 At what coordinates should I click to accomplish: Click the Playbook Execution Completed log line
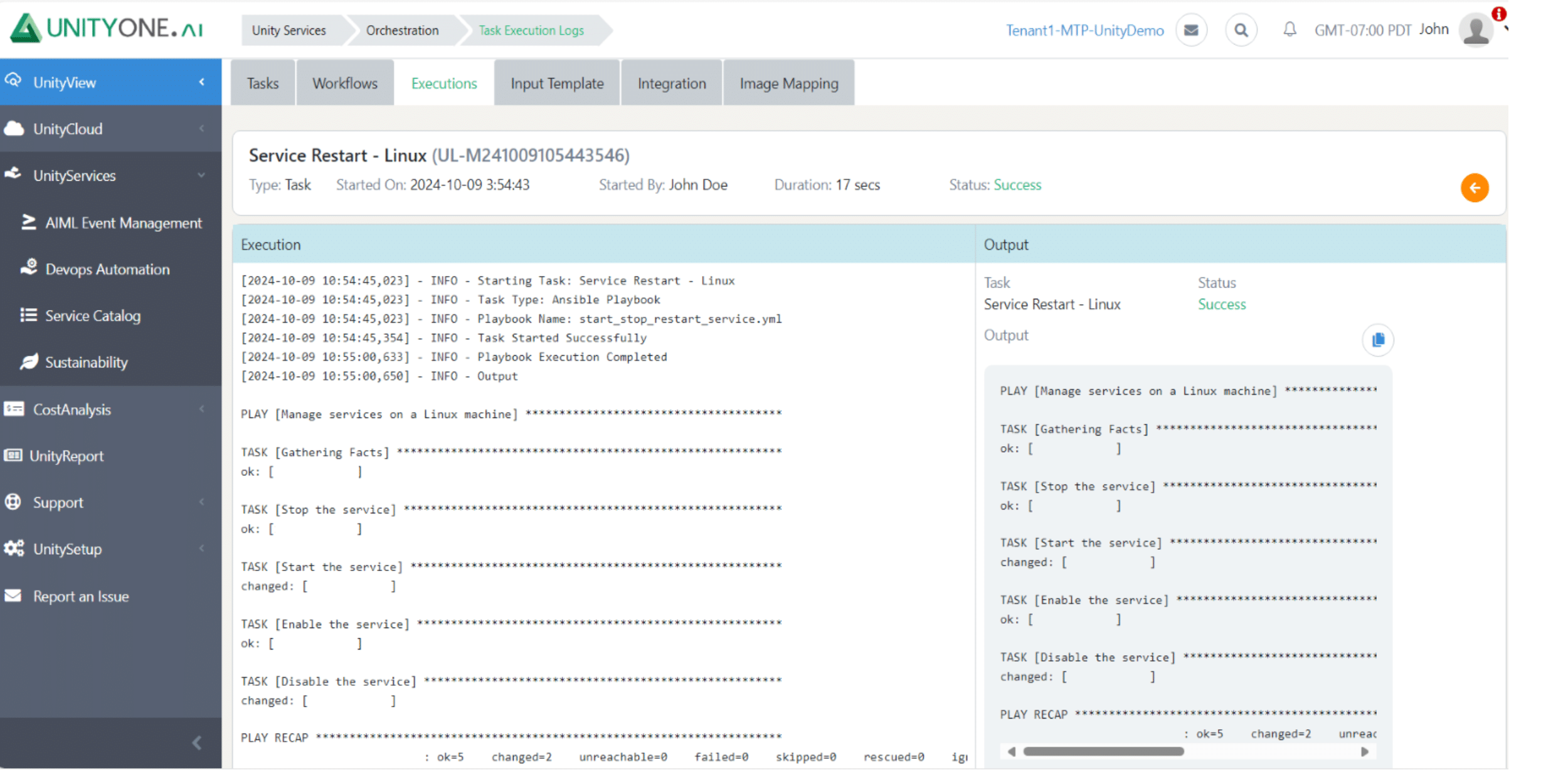[x=454, y=356]
